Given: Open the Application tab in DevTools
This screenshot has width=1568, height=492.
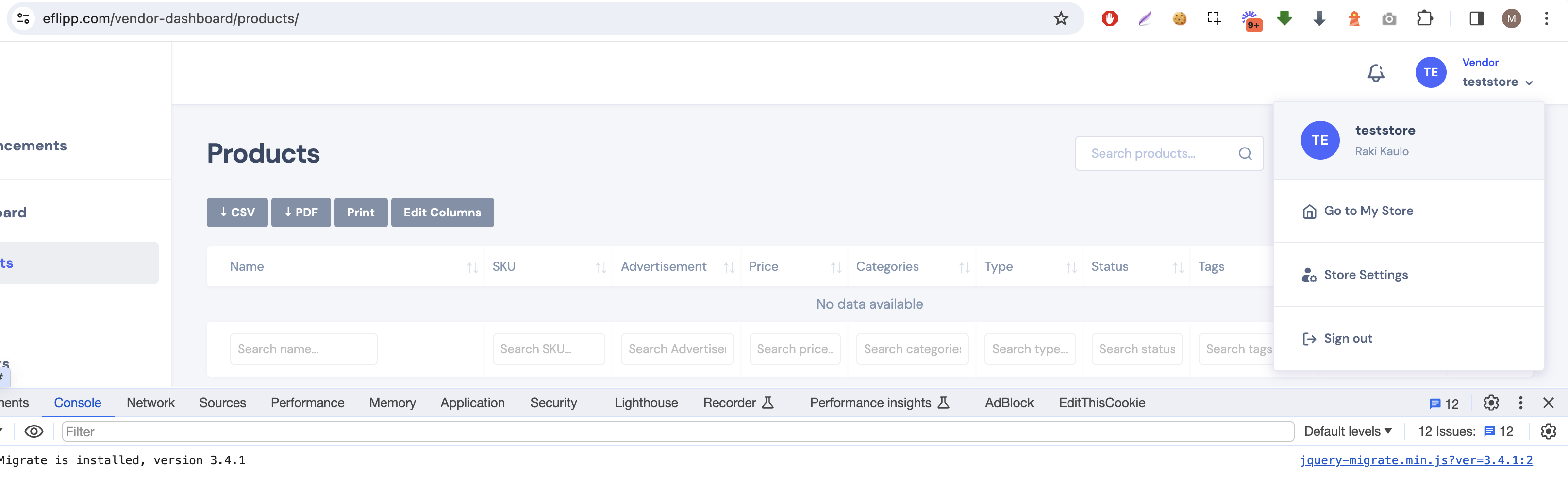Looking at the screenshot, I should click(472, 403).
